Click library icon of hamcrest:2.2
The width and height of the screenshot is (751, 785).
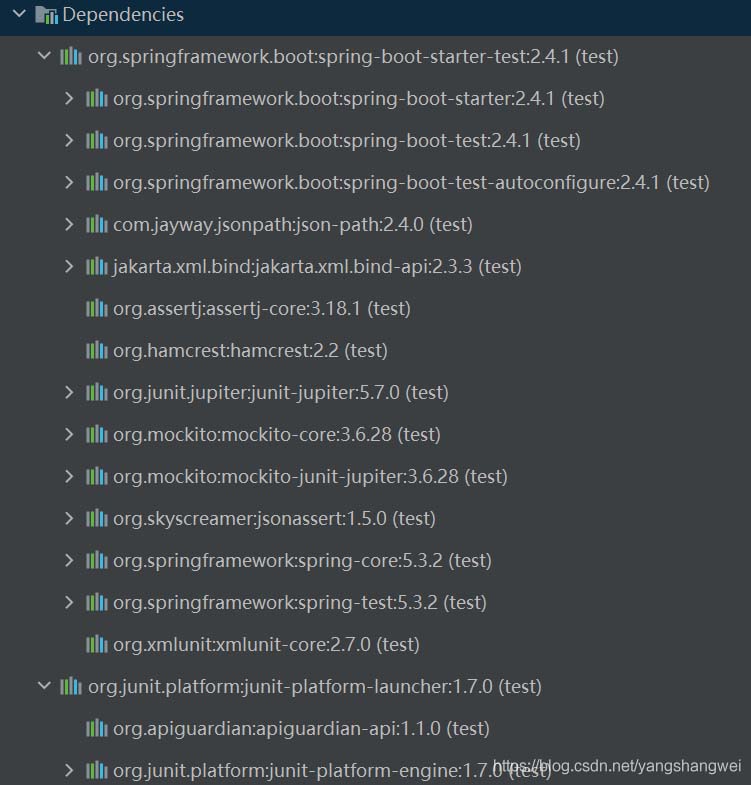(97, 350)
